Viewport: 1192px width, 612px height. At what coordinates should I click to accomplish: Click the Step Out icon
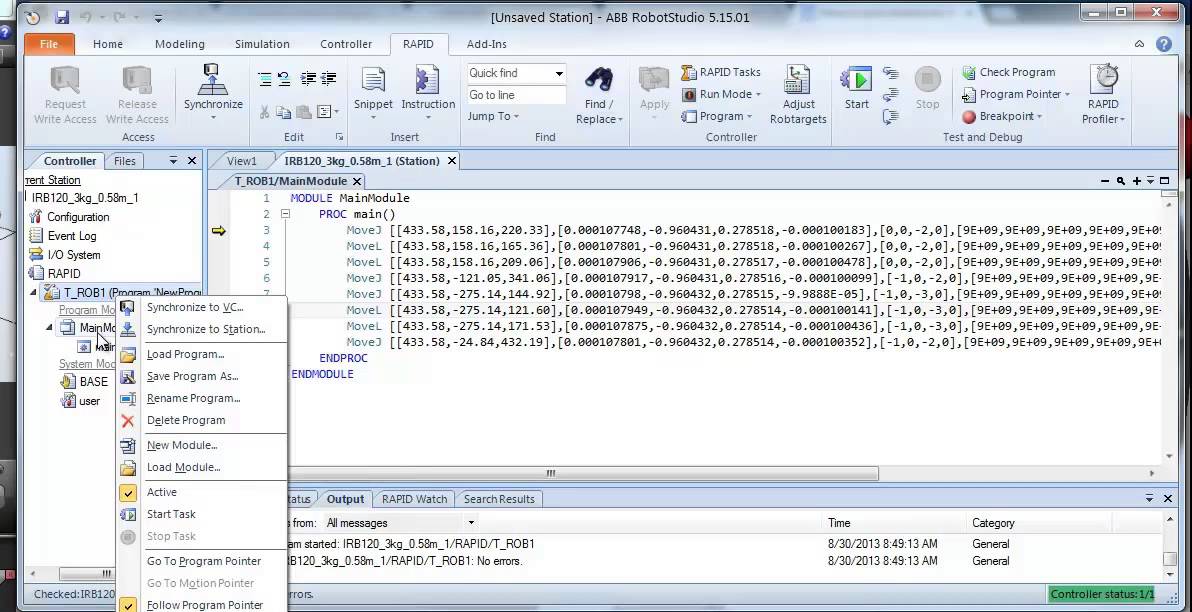click(891, 116)
